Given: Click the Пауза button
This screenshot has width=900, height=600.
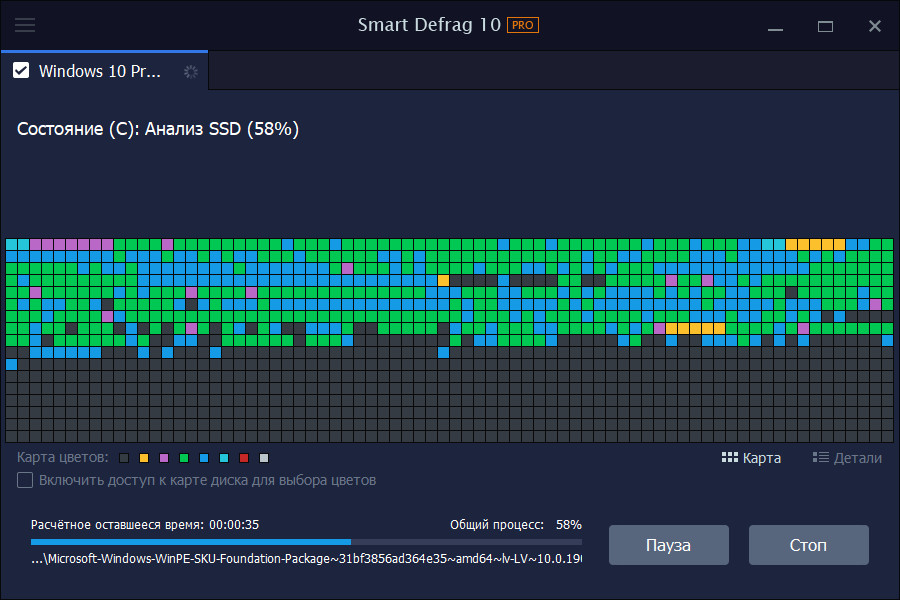Looking at the screenshot, I should tap(669, 545).
